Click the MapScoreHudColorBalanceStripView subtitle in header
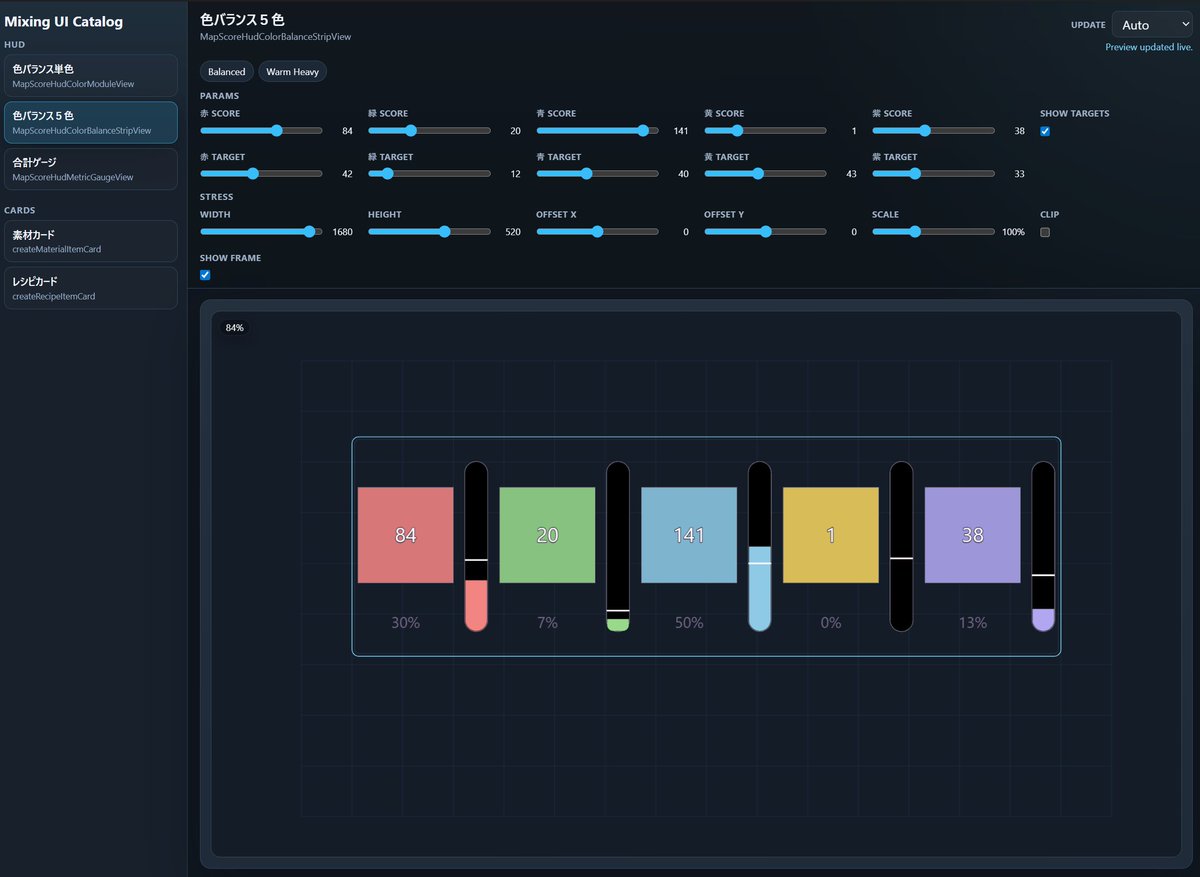The width and height of the screenshot is (1200, 877). tap(275, 37)
